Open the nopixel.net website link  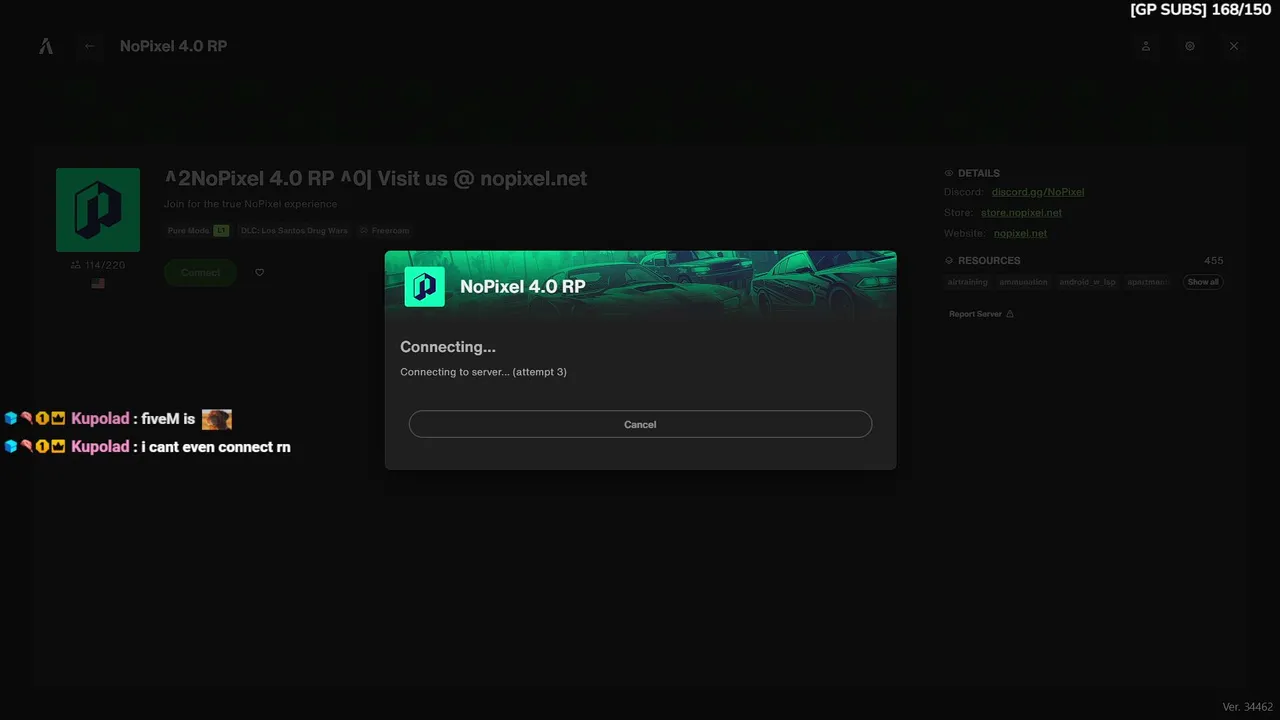[x=1020, y=234]
